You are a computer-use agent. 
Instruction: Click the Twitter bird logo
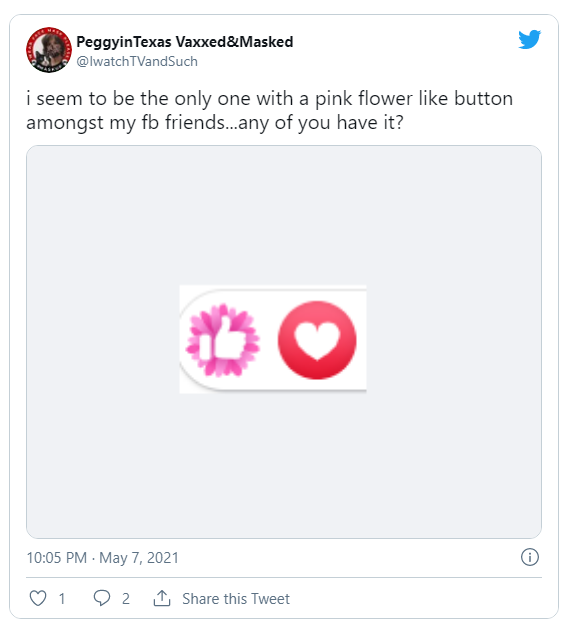pos(530,39)
